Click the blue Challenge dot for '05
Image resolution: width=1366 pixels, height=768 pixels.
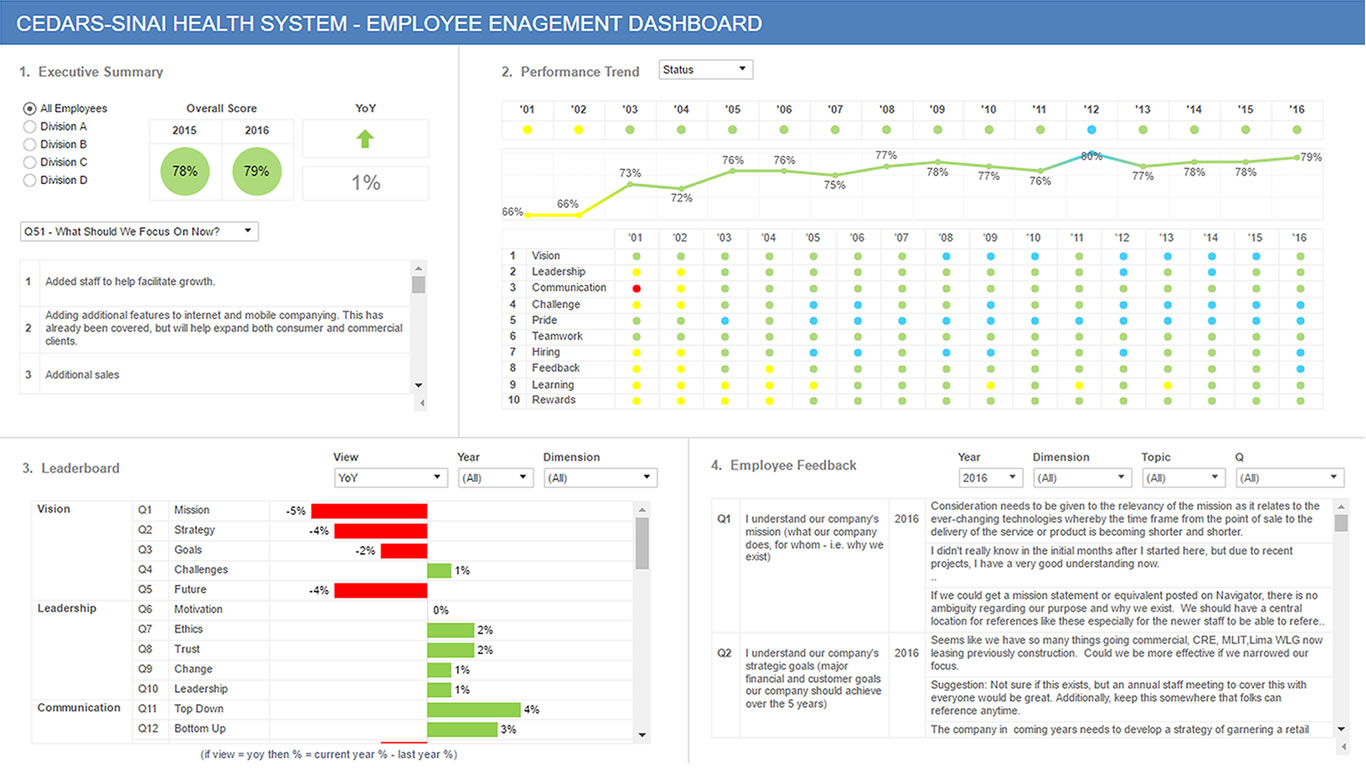tap(813, 304)
